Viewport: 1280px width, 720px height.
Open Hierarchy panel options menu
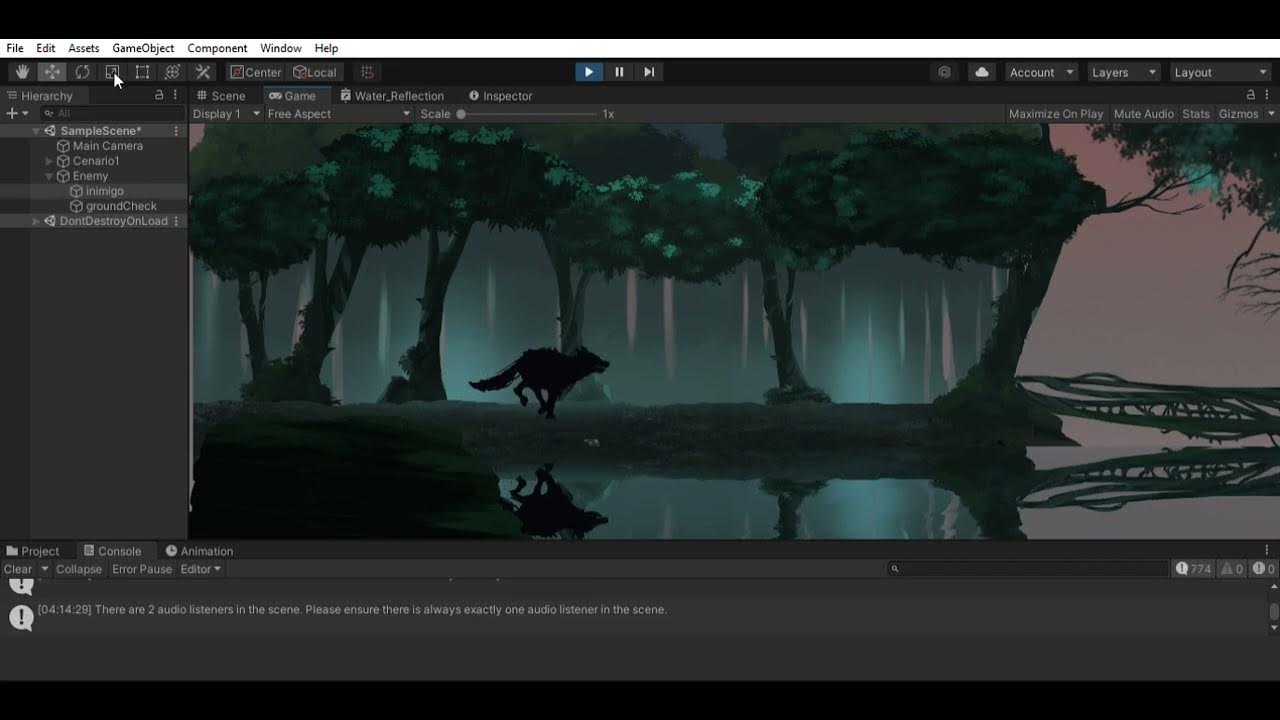tap(175, 95)
